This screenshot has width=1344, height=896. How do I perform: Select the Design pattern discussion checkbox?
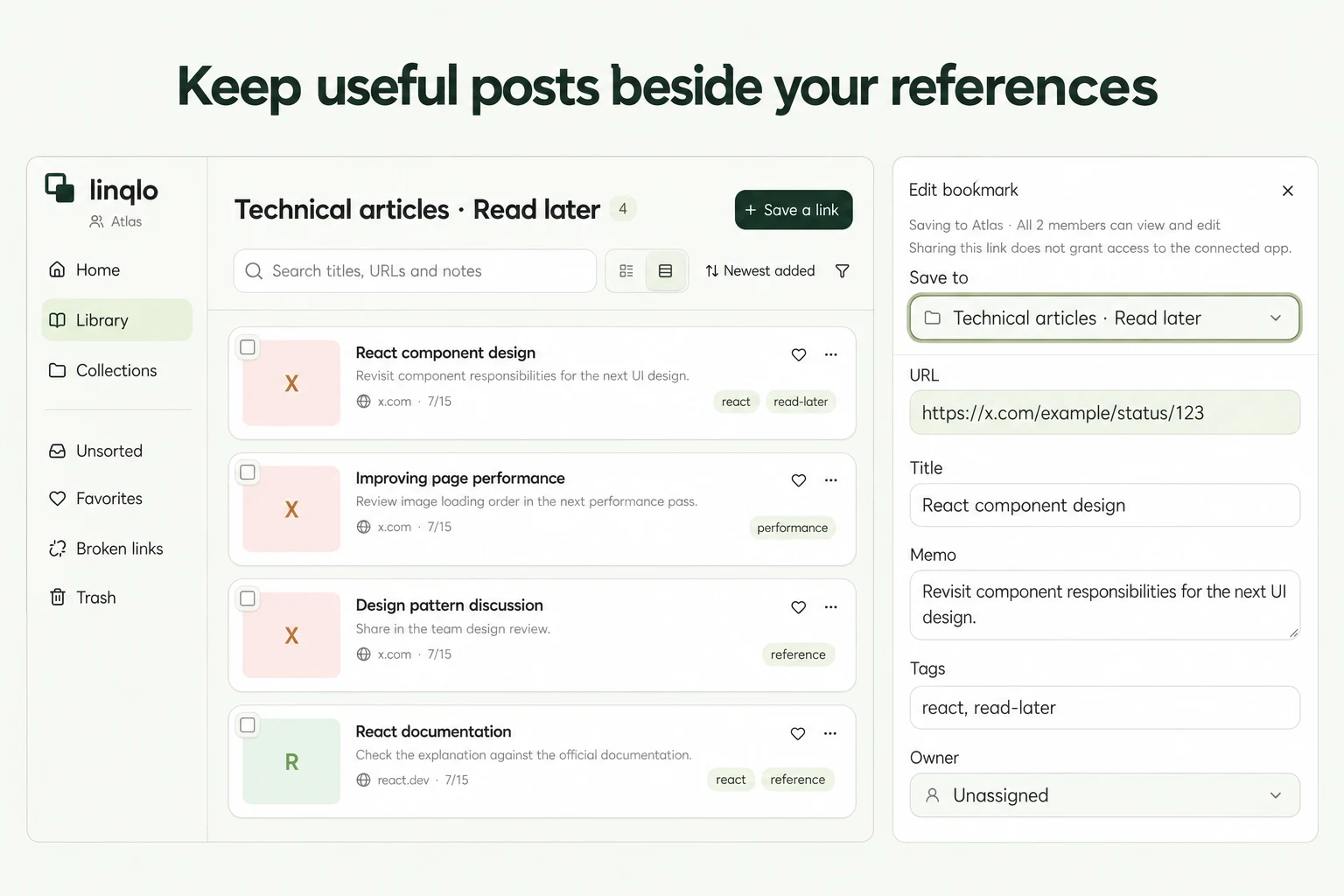[248, 598]
